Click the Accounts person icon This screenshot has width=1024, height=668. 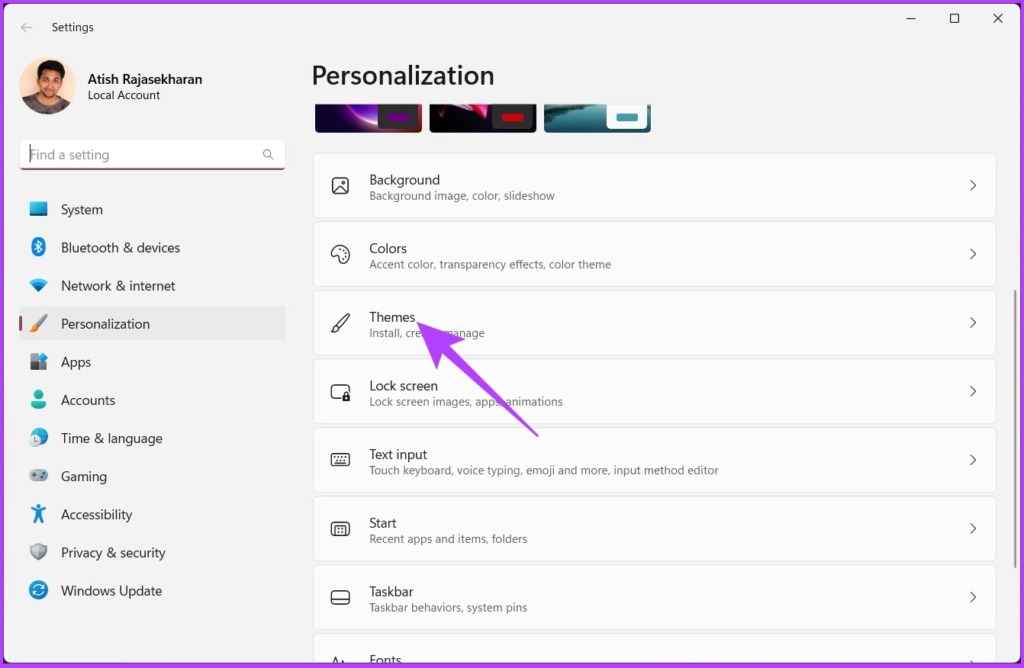point(39,400)
